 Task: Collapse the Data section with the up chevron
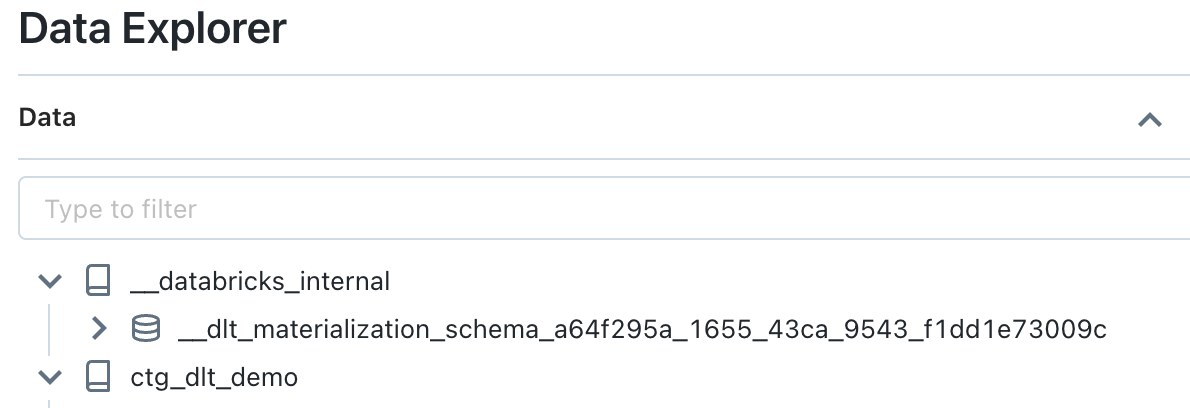pyautogui.click(x=1150, y=119)
